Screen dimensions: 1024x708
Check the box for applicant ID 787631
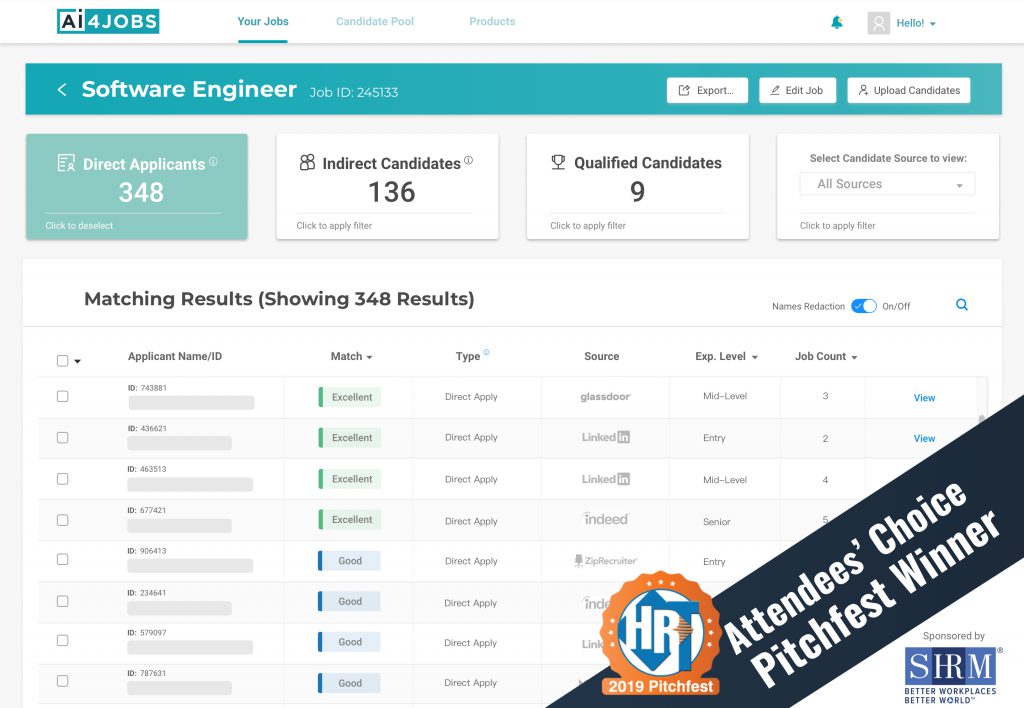63,681
